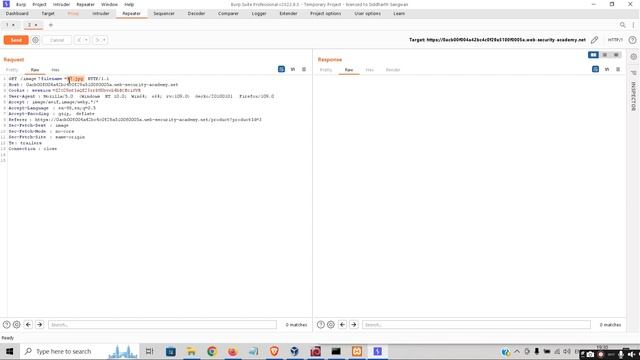The height and width of the screenshot is (360, 640).
Task: Open the request editor options menu
Action: (304, 69)
